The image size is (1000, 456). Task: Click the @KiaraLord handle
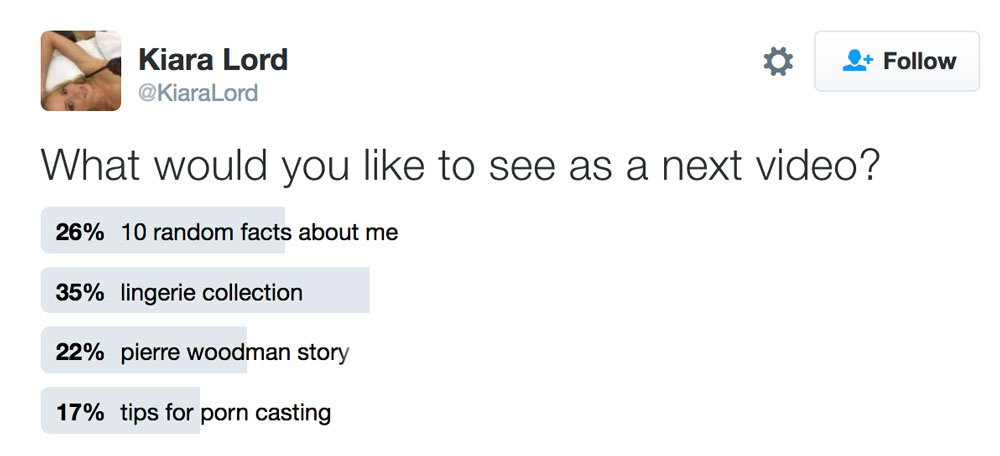[198, 93]
